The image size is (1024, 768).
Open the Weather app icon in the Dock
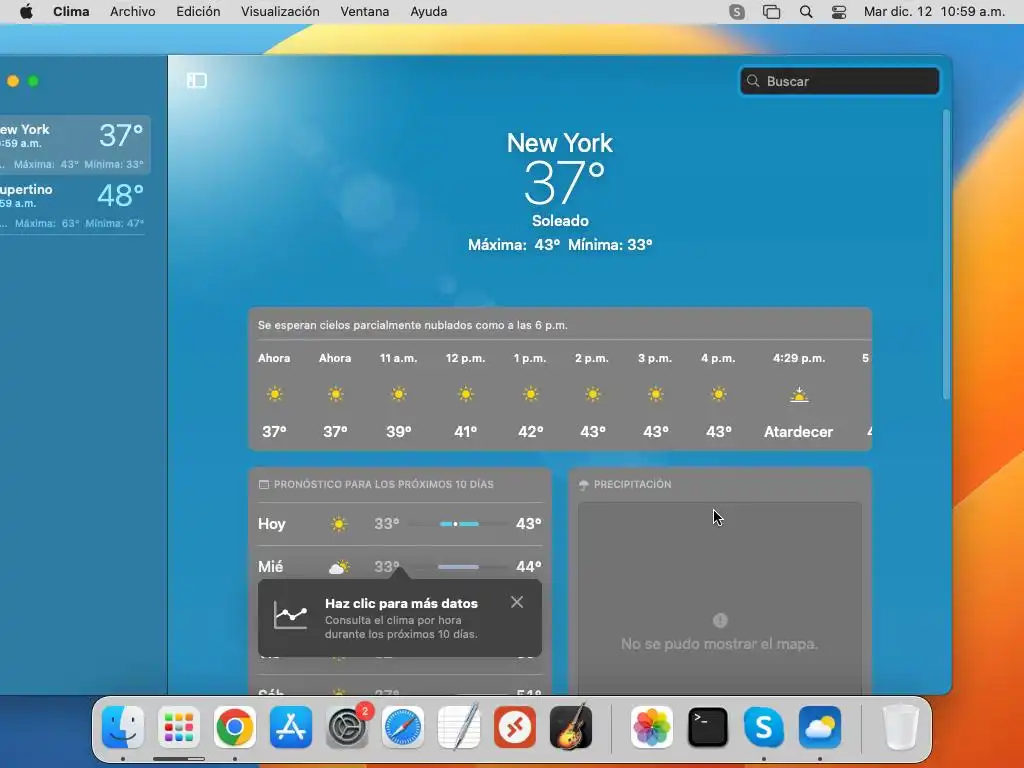820,727
